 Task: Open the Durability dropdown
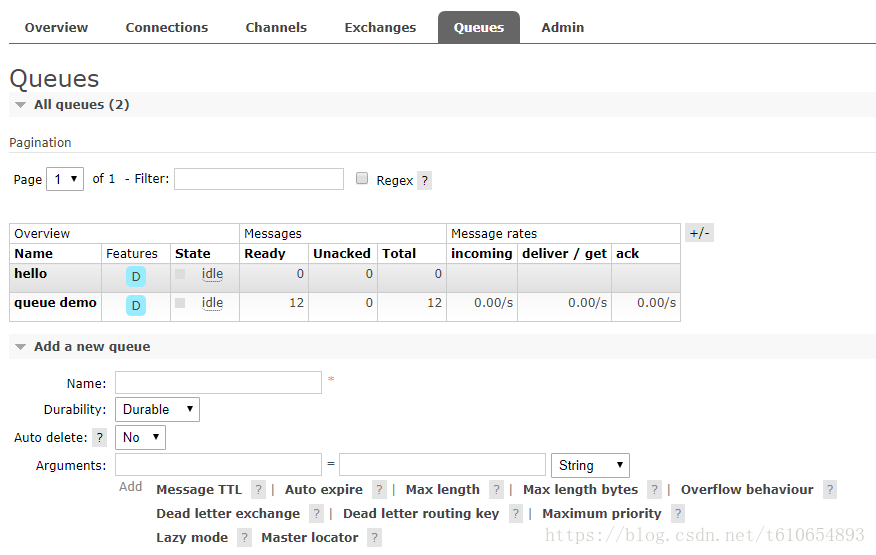coord(157,409)
